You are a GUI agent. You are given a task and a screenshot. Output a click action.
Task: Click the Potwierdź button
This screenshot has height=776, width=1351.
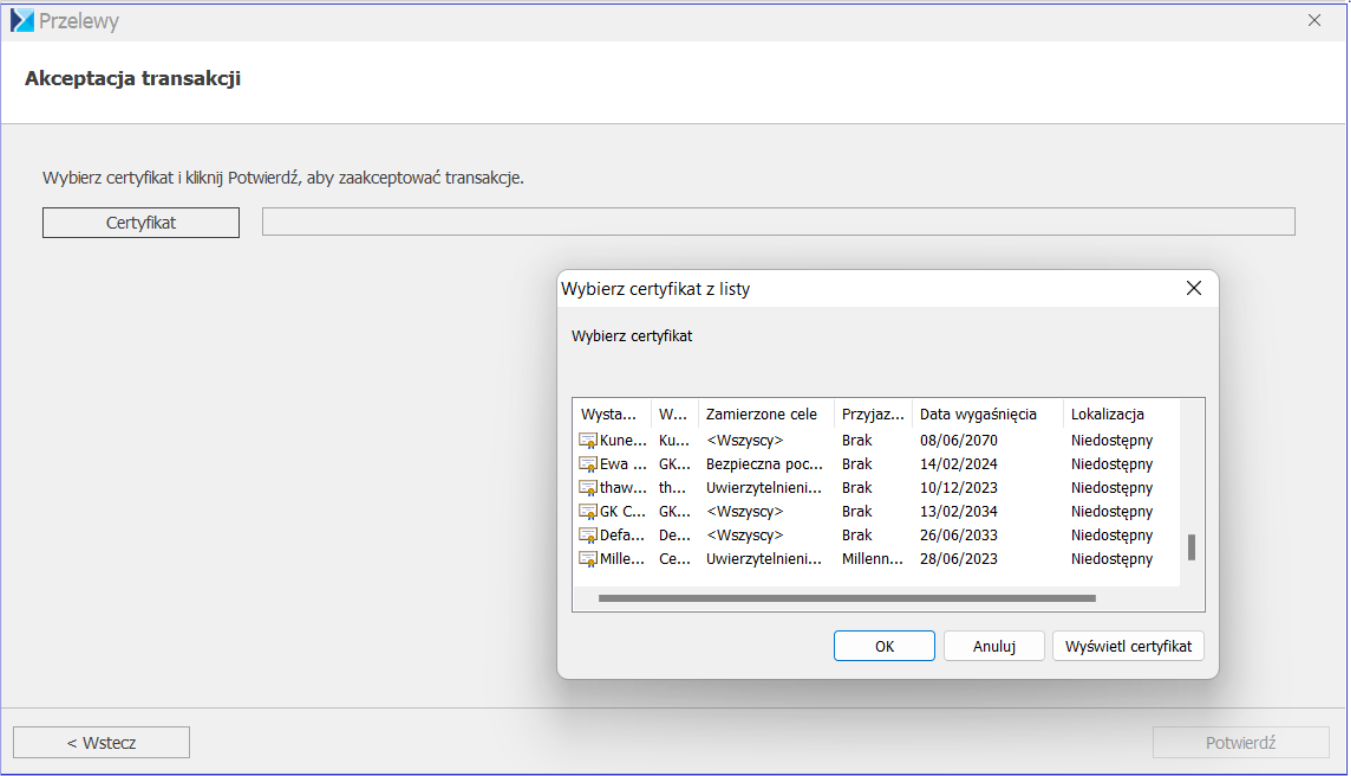1241,743
